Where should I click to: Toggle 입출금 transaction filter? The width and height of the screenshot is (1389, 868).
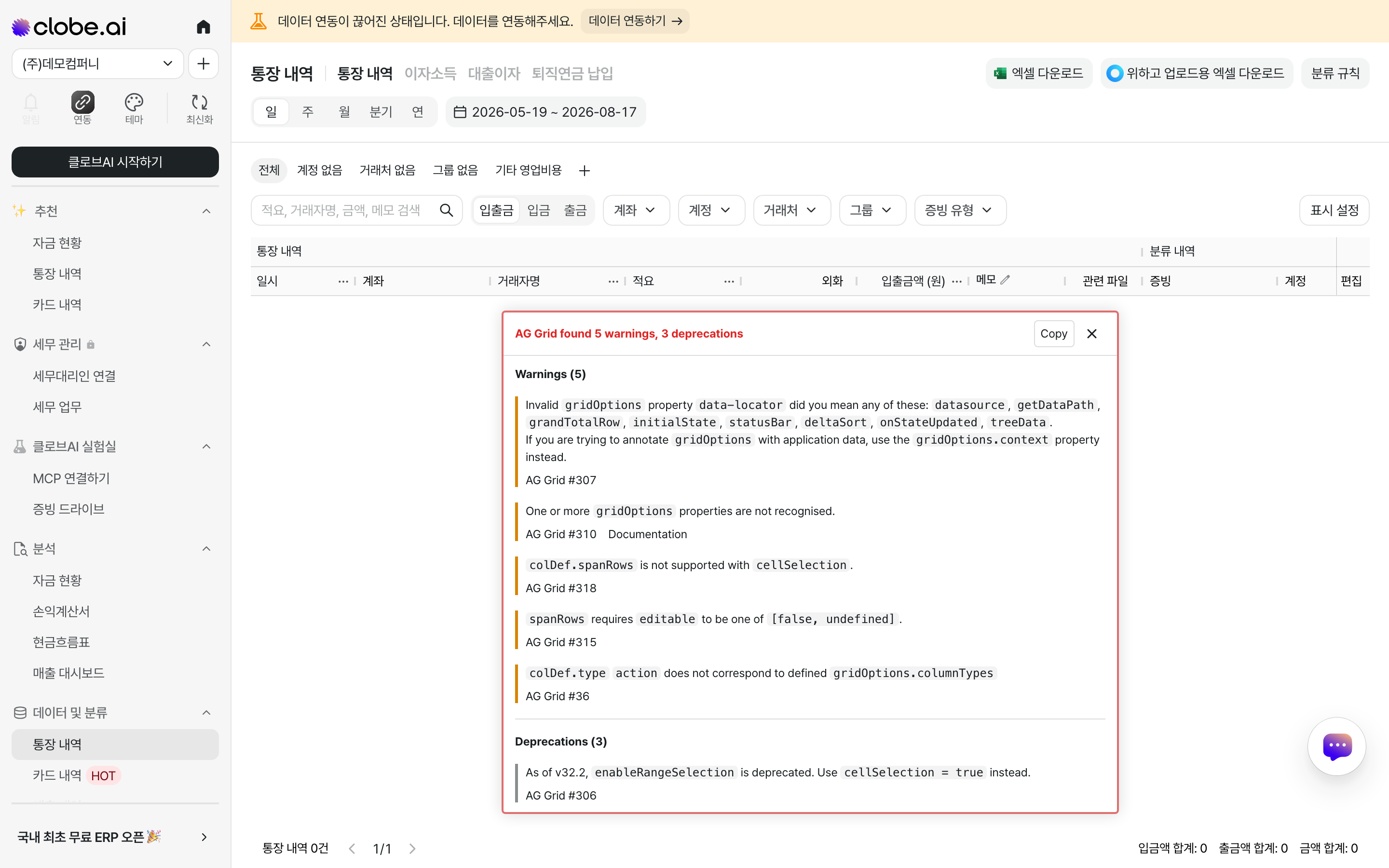point(496,210)
